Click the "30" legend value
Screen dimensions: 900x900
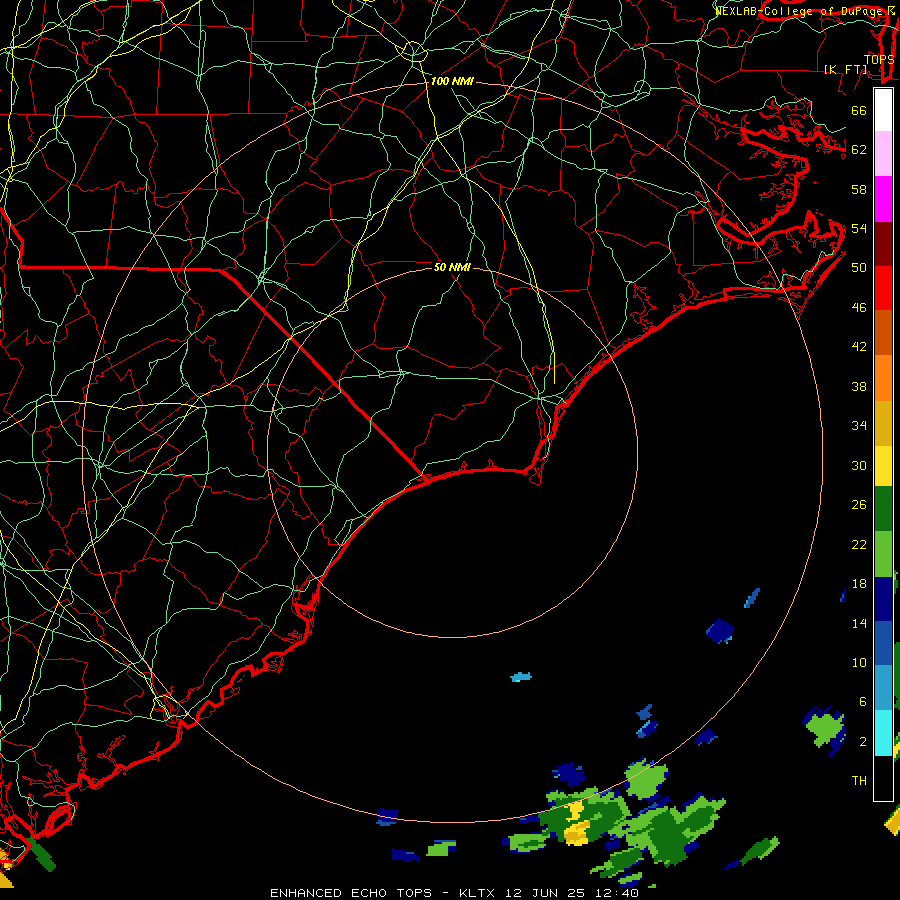859,465
